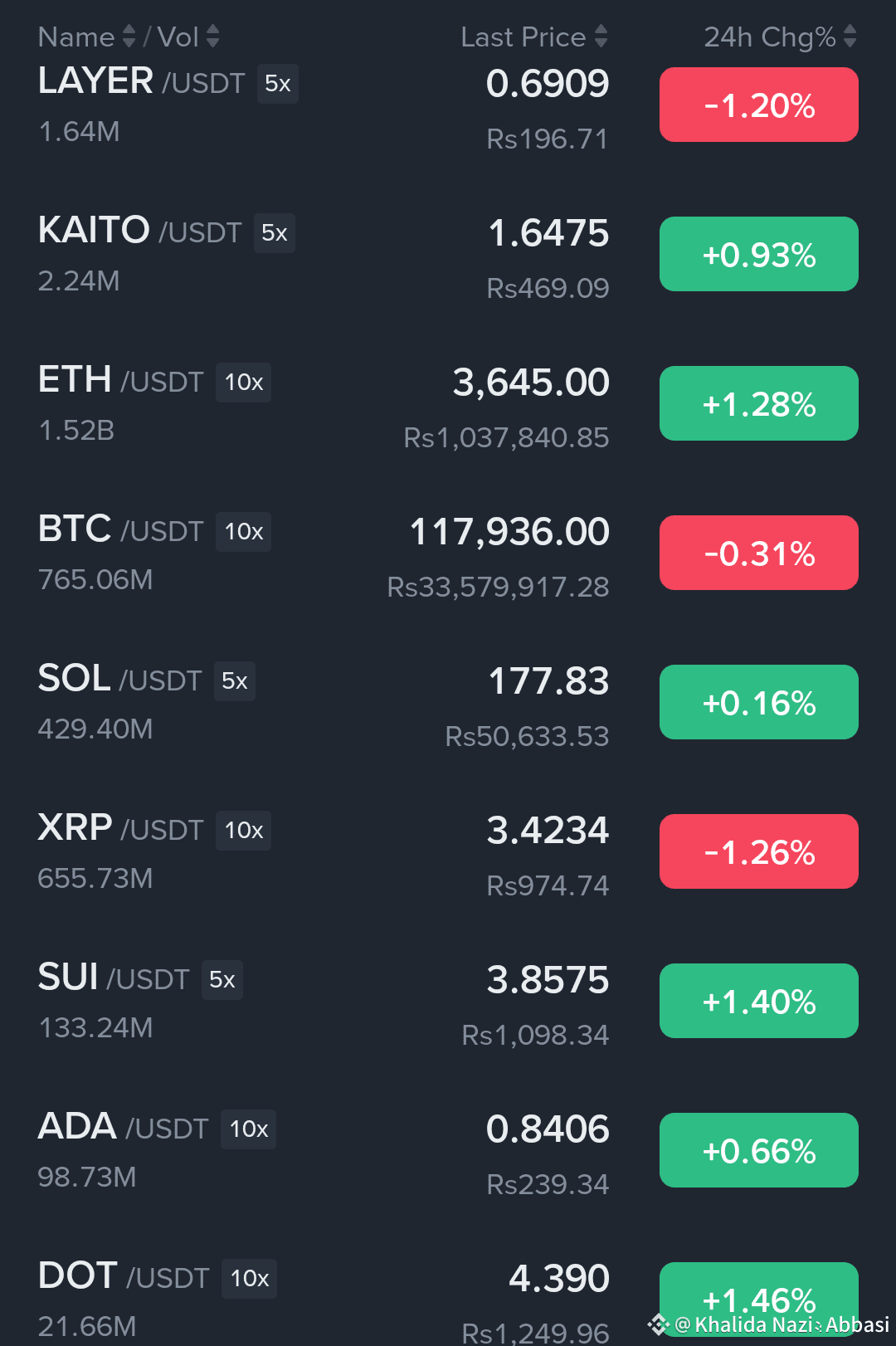Click the Last Price column header
Screen dimensions: 896x1346
coord(523,37)
